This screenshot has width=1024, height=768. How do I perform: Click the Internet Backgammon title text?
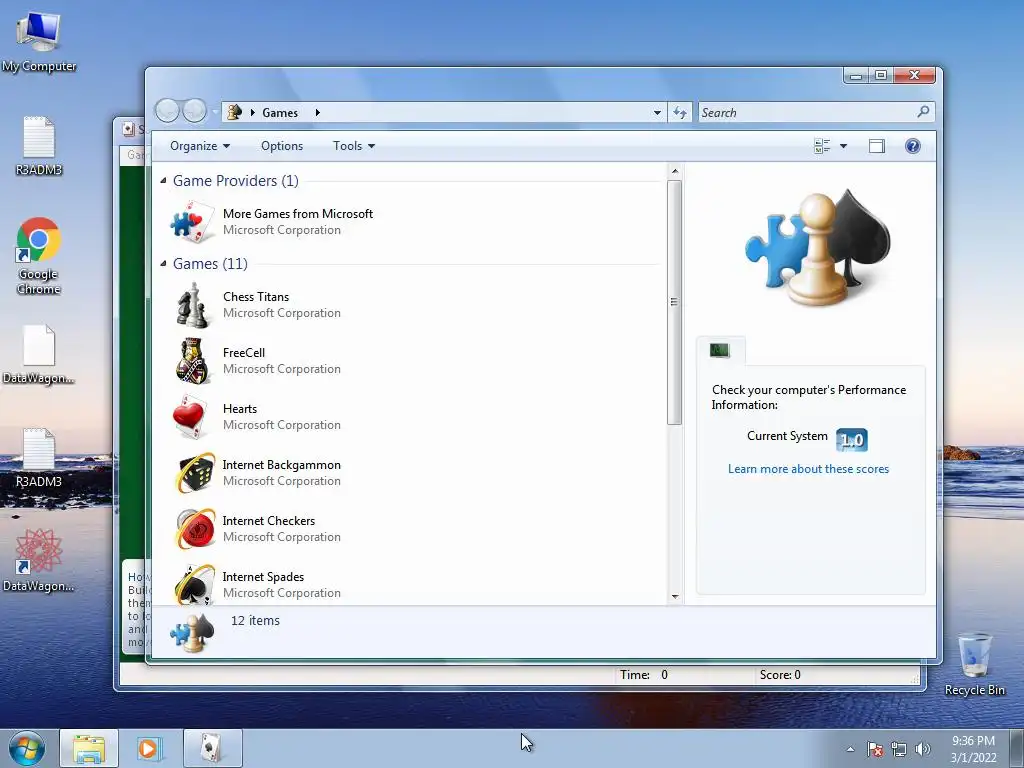[281, 464]
